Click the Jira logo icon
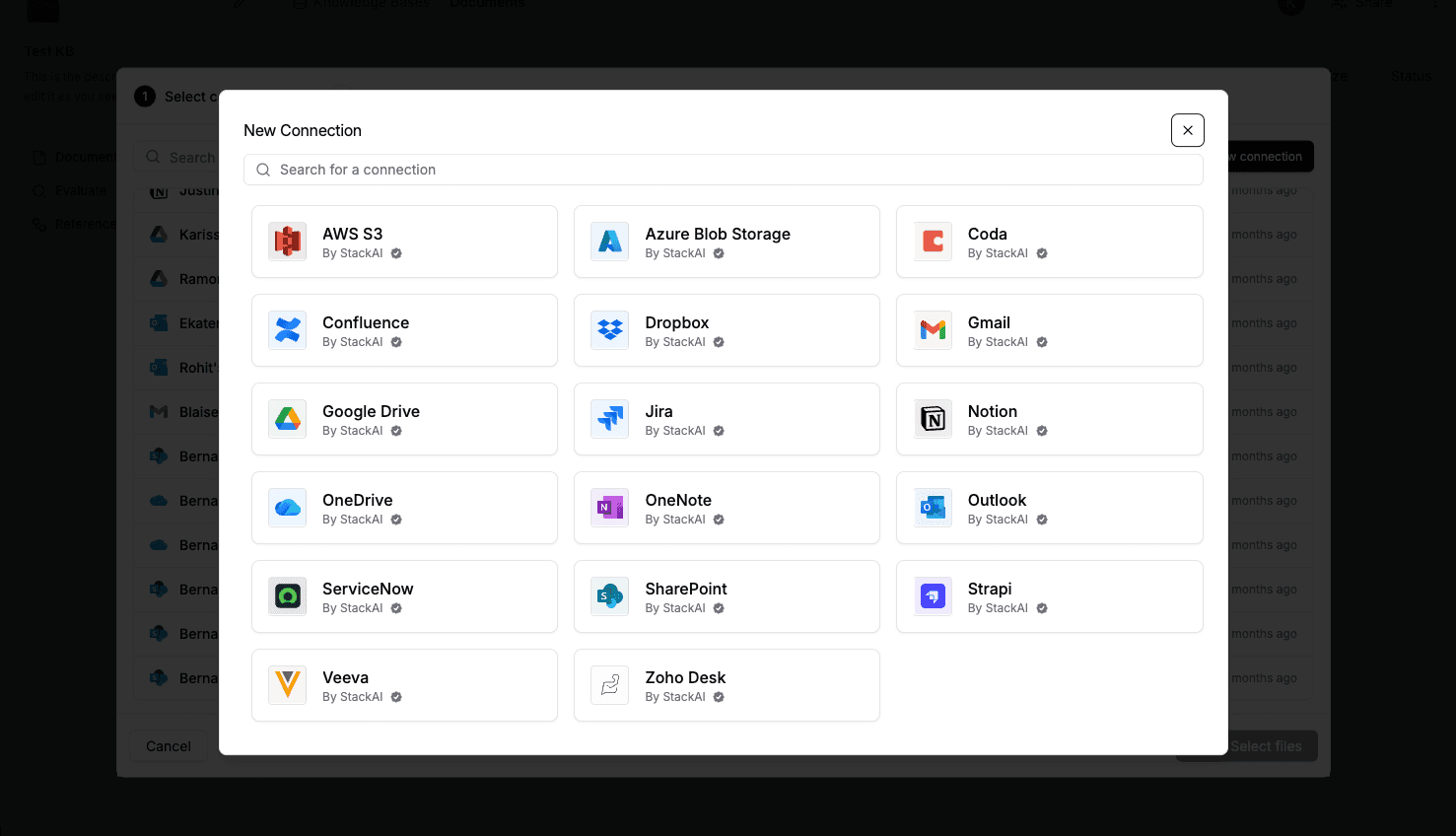1456x836 pixels. (610, 419)
